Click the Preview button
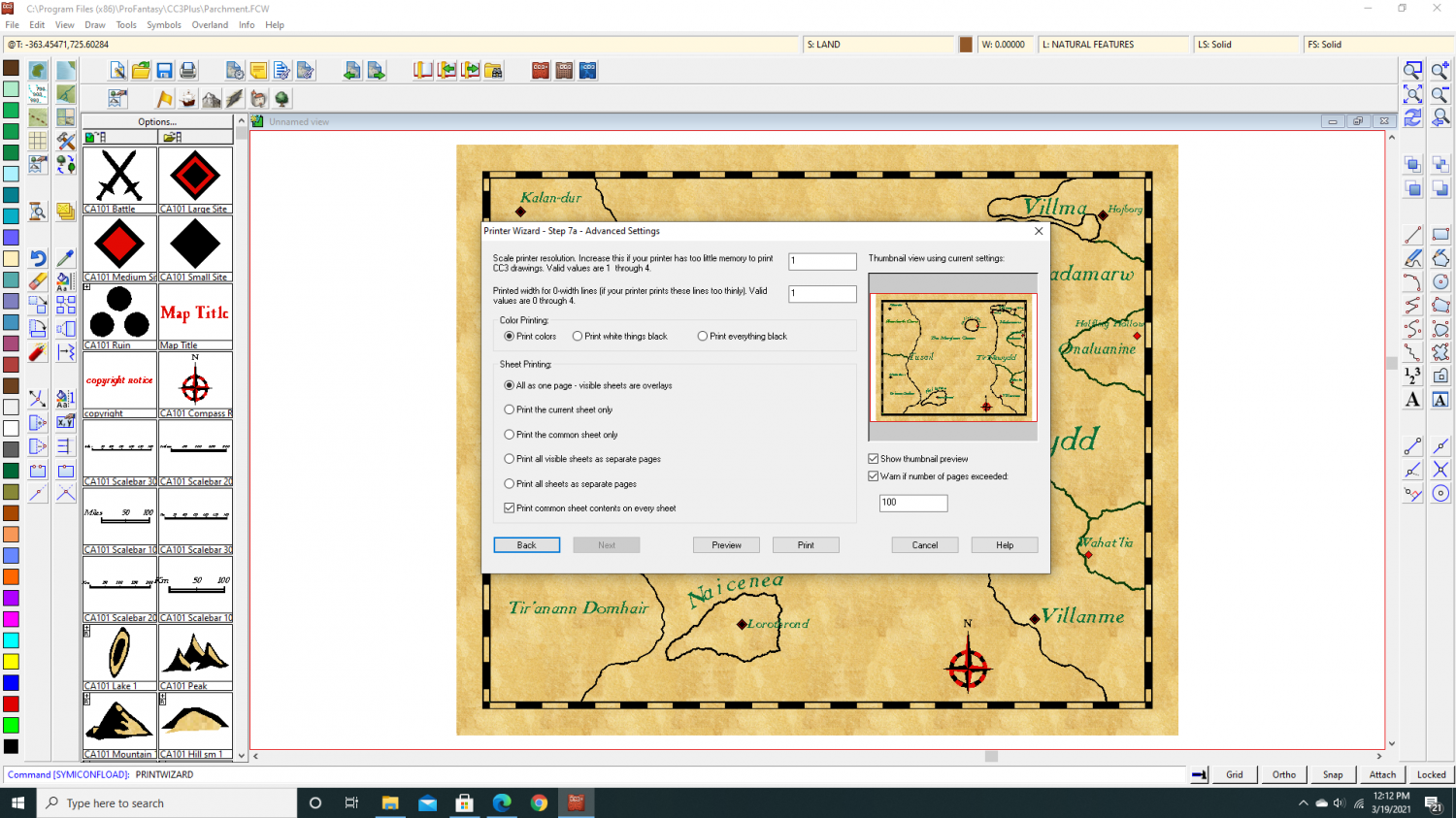Image resolution: width=1456 pixels, height=818 pixels. pyautogui.click(x=726, y=545)
